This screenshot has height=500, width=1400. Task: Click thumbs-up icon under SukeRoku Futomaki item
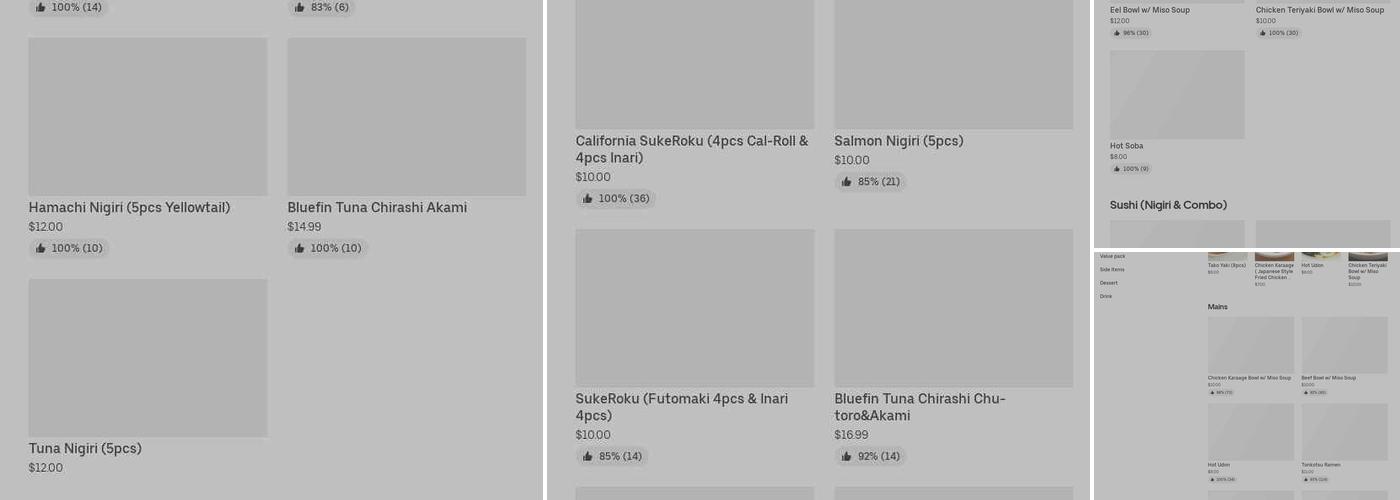(587, 457)
